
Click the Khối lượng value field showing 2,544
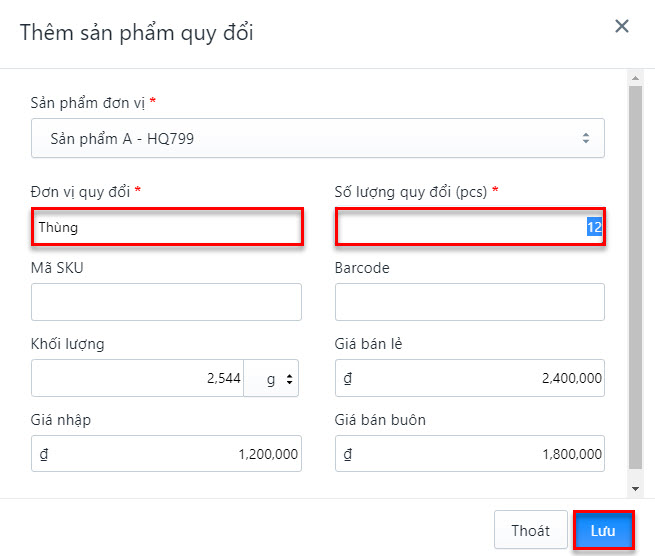(x=138, y=378)
